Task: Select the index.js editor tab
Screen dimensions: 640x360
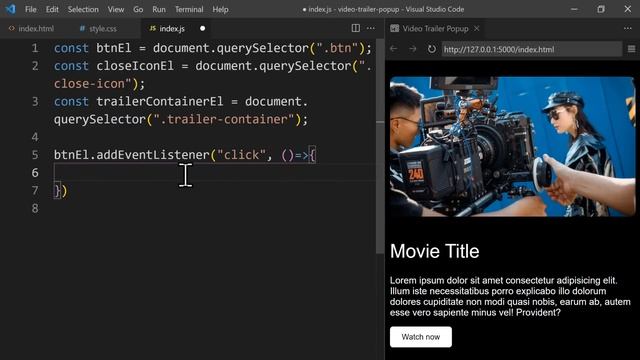Action: point(171,29)
